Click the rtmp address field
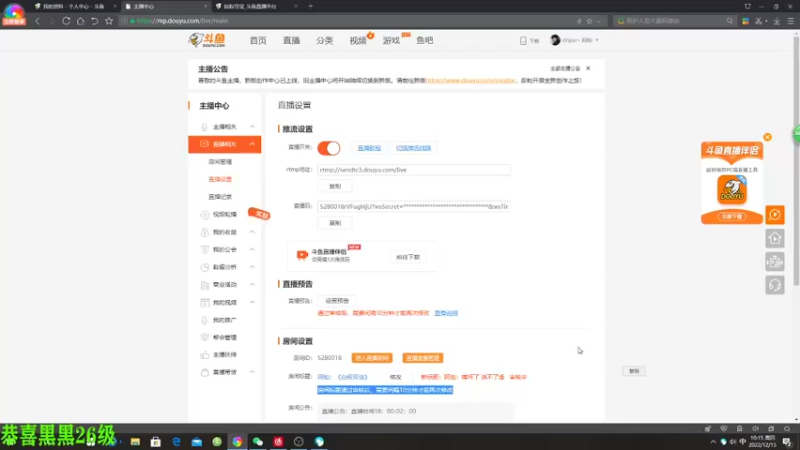The height and width of the screenshot is (450, 800). coord(414,170)
